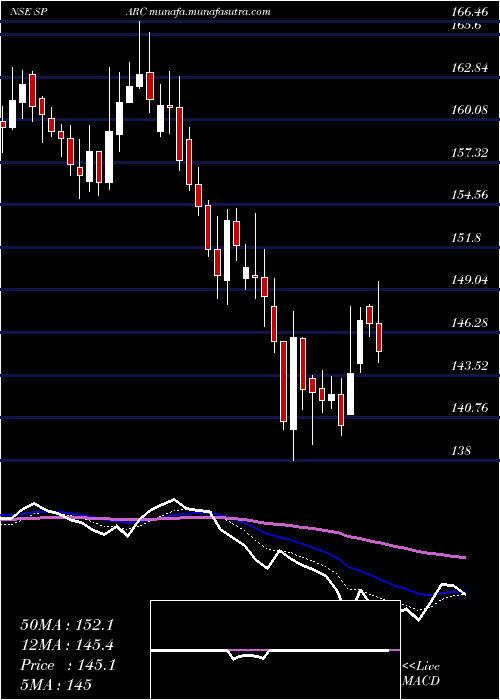
Task: Click the lowest long white candle near 138
Action: coord(293,383)
